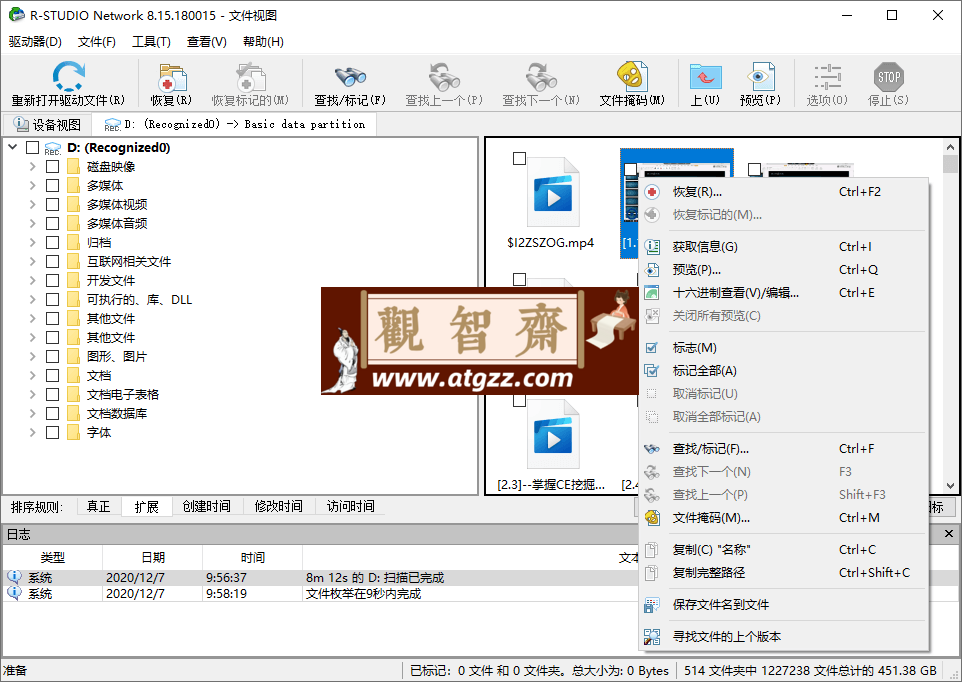
Task: Sort by 创建时间
Action: (x=207, y=507)
